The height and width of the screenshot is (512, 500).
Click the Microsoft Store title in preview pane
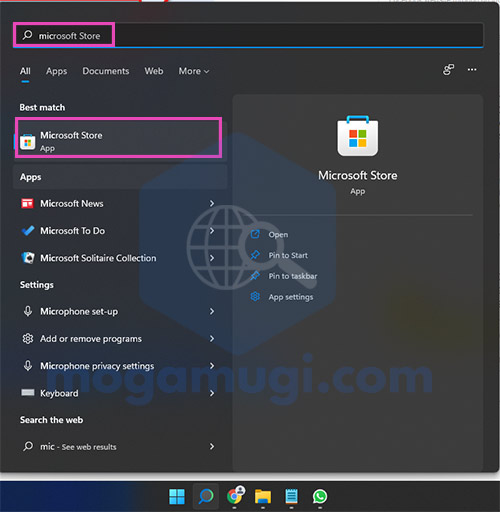[358, 175]
